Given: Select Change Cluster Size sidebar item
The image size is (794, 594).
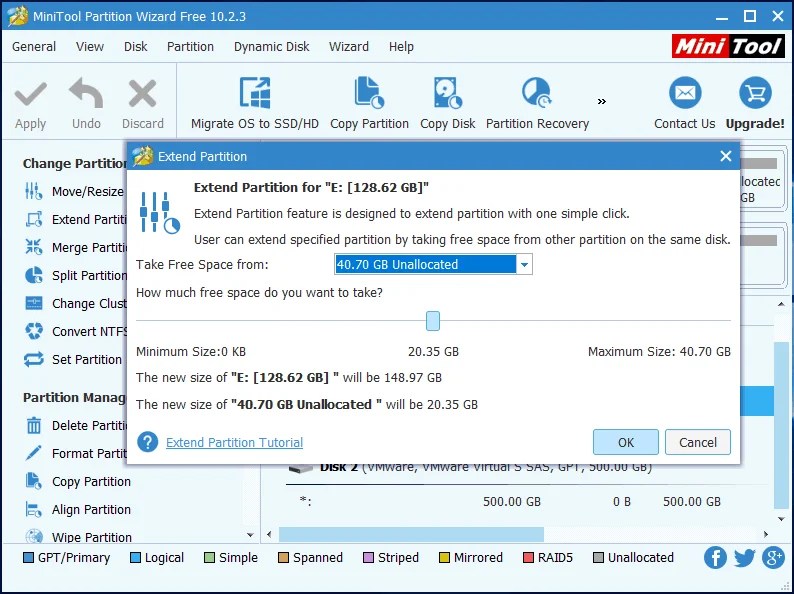Looking at the screenshot, I should [75, 303].
